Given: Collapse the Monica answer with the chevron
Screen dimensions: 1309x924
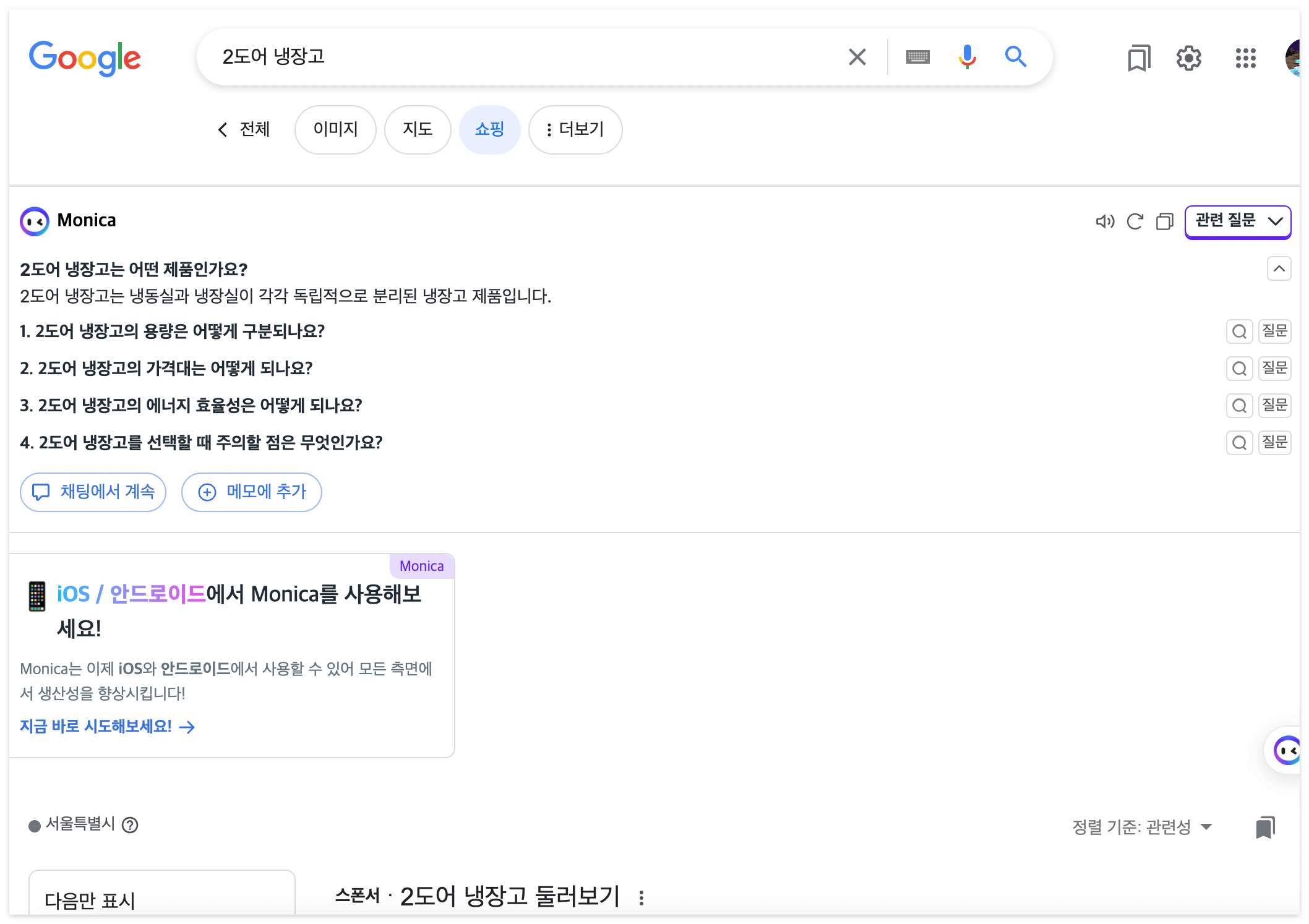Looking at the screenshot, I should pyautogui.click(x=1279, y=268).
